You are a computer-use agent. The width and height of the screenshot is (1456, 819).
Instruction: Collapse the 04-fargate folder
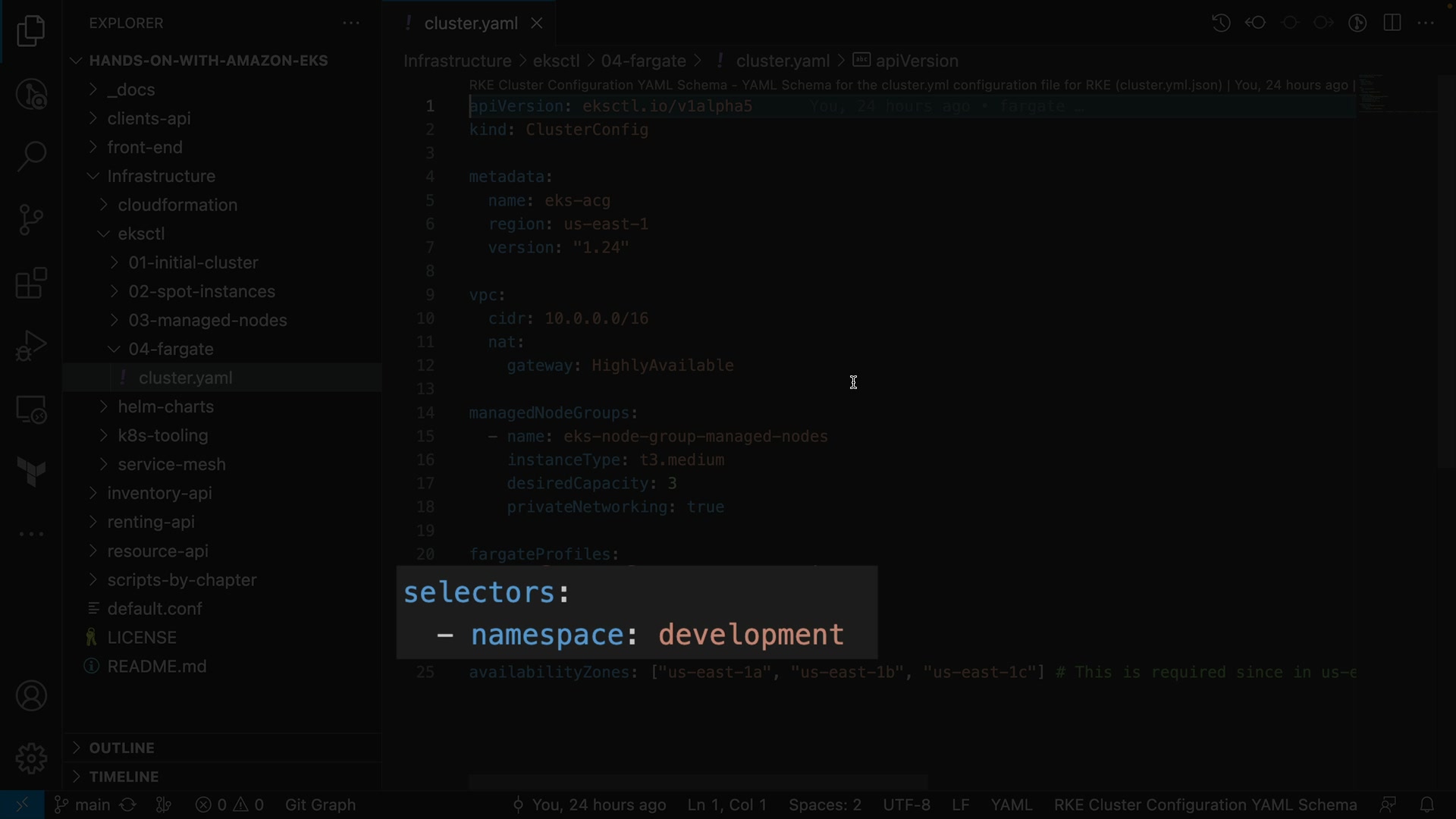(x=171, y=349)
